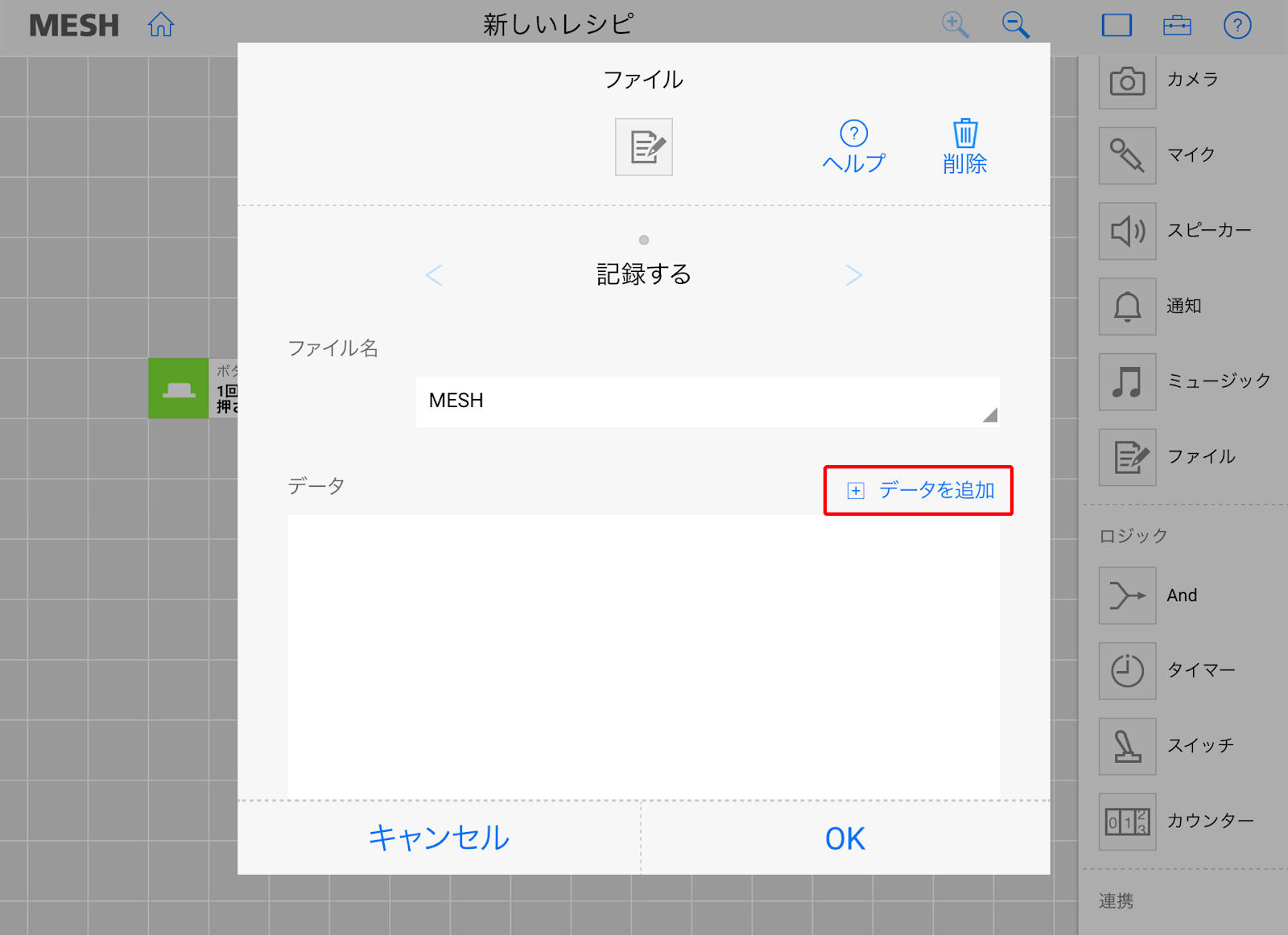Viewport: 1288px width, 935px height.
Task: Toggle the fullscreen canvas rectangle icon
Action: point(1117,25)
